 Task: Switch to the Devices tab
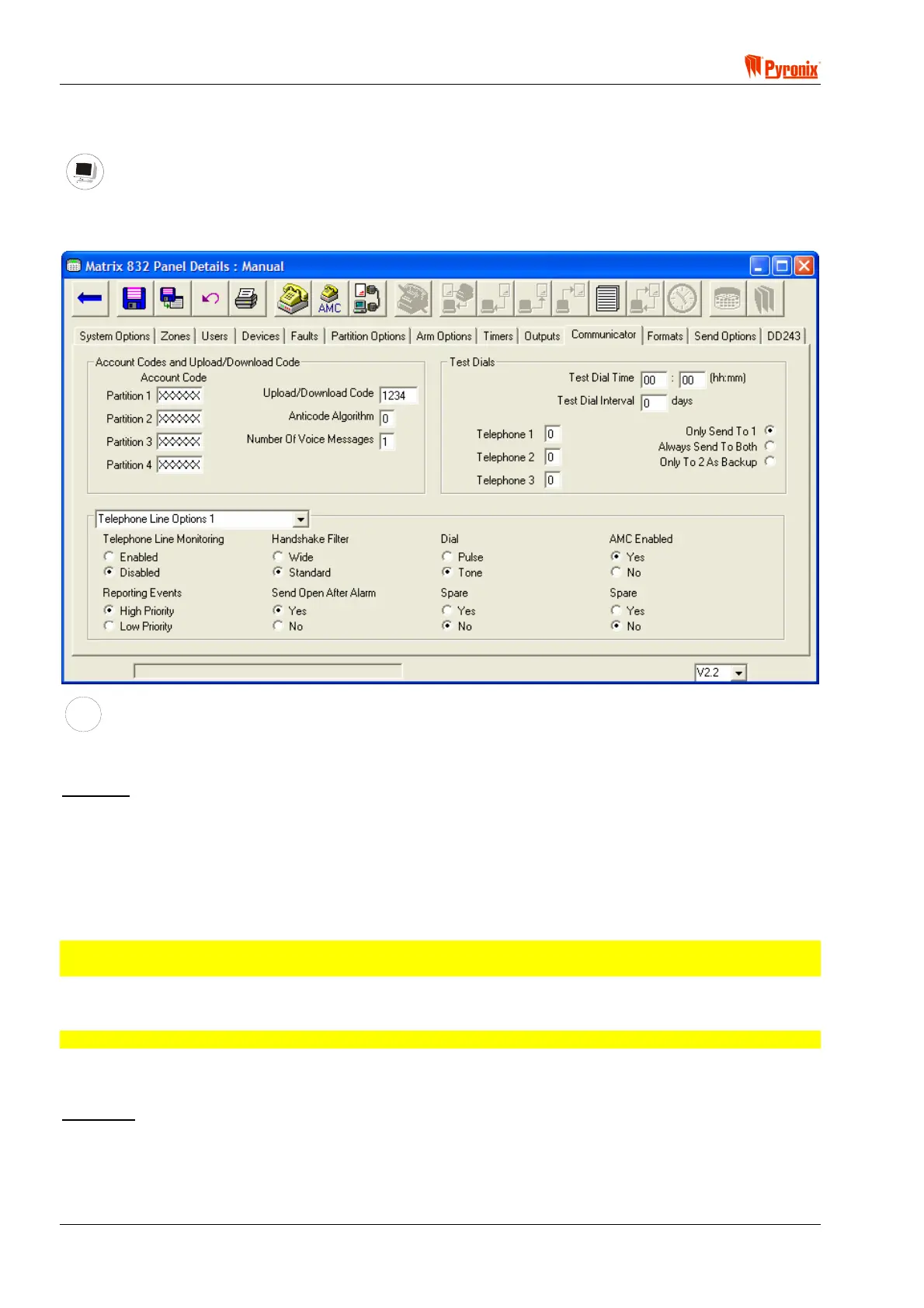[260, 336]
